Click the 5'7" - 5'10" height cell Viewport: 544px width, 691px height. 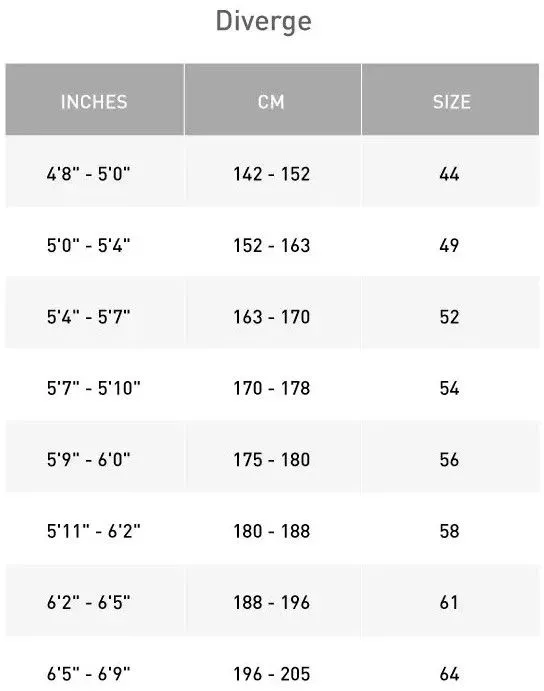pyautogui.click(x=94, y=388)
